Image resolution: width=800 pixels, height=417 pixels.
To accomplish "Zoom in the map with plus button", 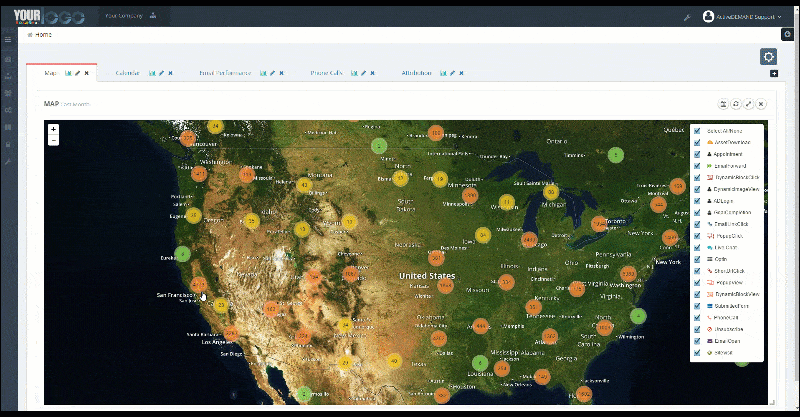I will point(53,129).
